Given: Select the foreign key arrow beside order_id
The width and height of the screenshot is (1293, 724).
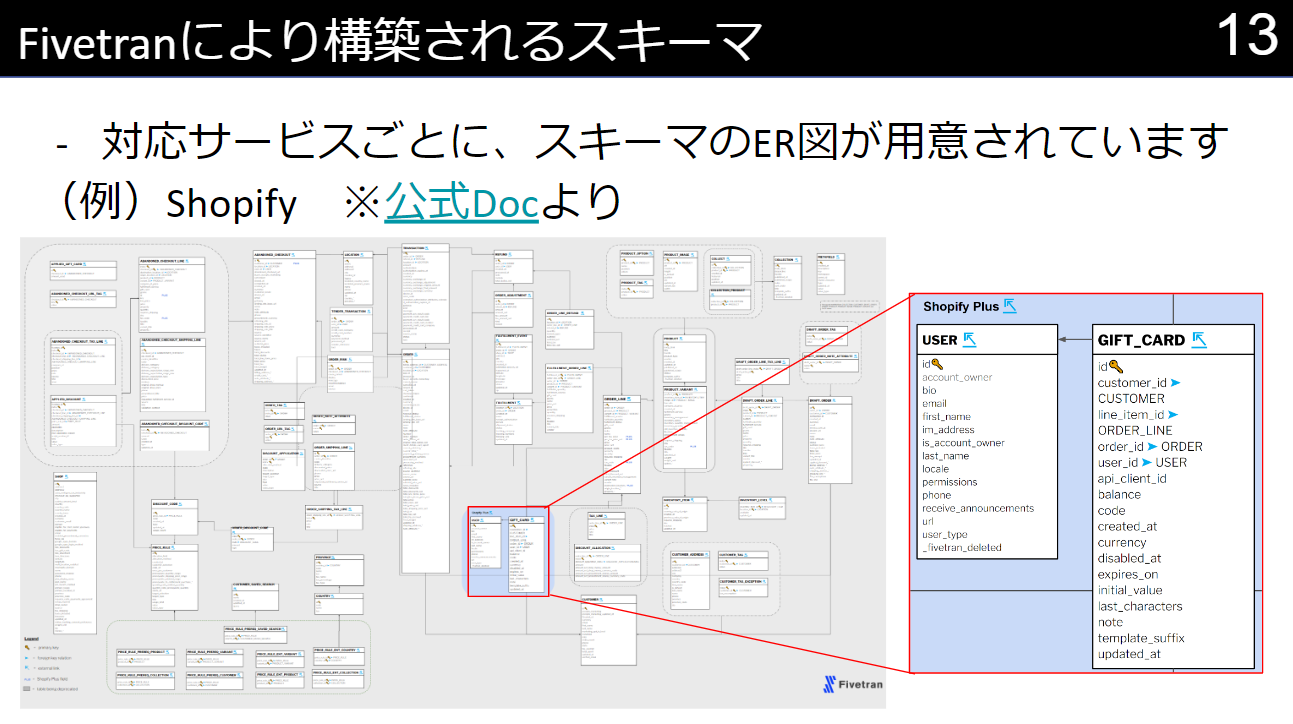Looking at the screenshot, I should coord(1153,447).
